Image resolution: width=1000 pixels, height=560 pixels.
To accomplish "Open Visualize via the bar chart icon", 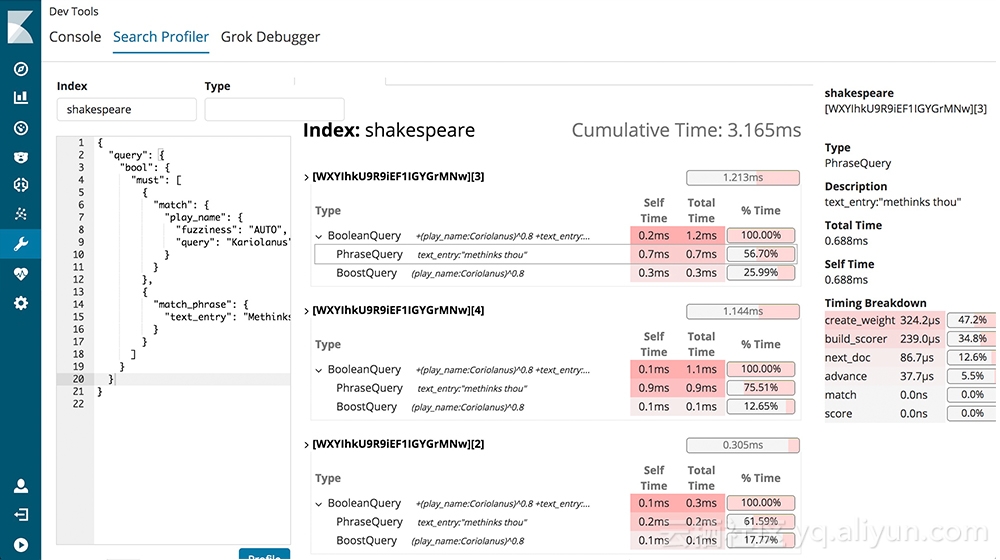I will coord(20,97).
